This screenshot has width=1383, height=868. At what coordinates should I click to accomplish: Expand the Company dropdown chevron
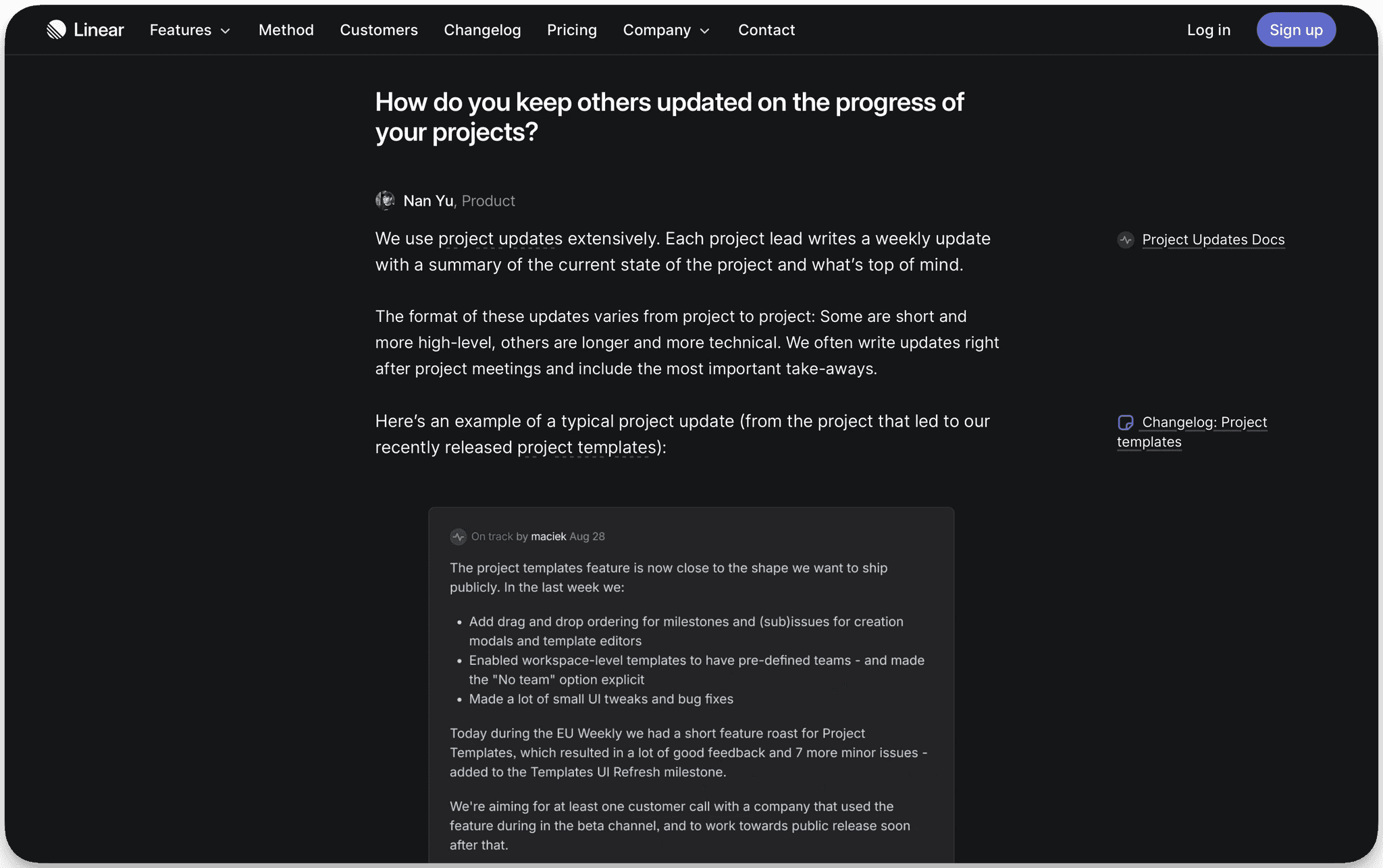coord(705,31)
